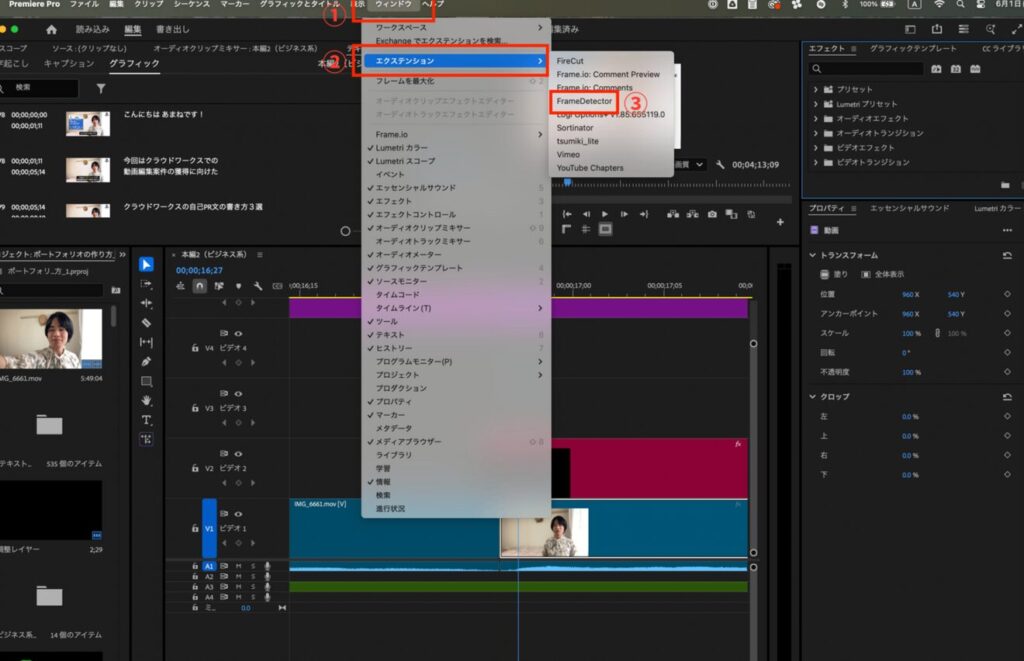Expand the Lumetri プリセット folder
Viewport: 1024px width, 661px height.
tap(816, 104)
